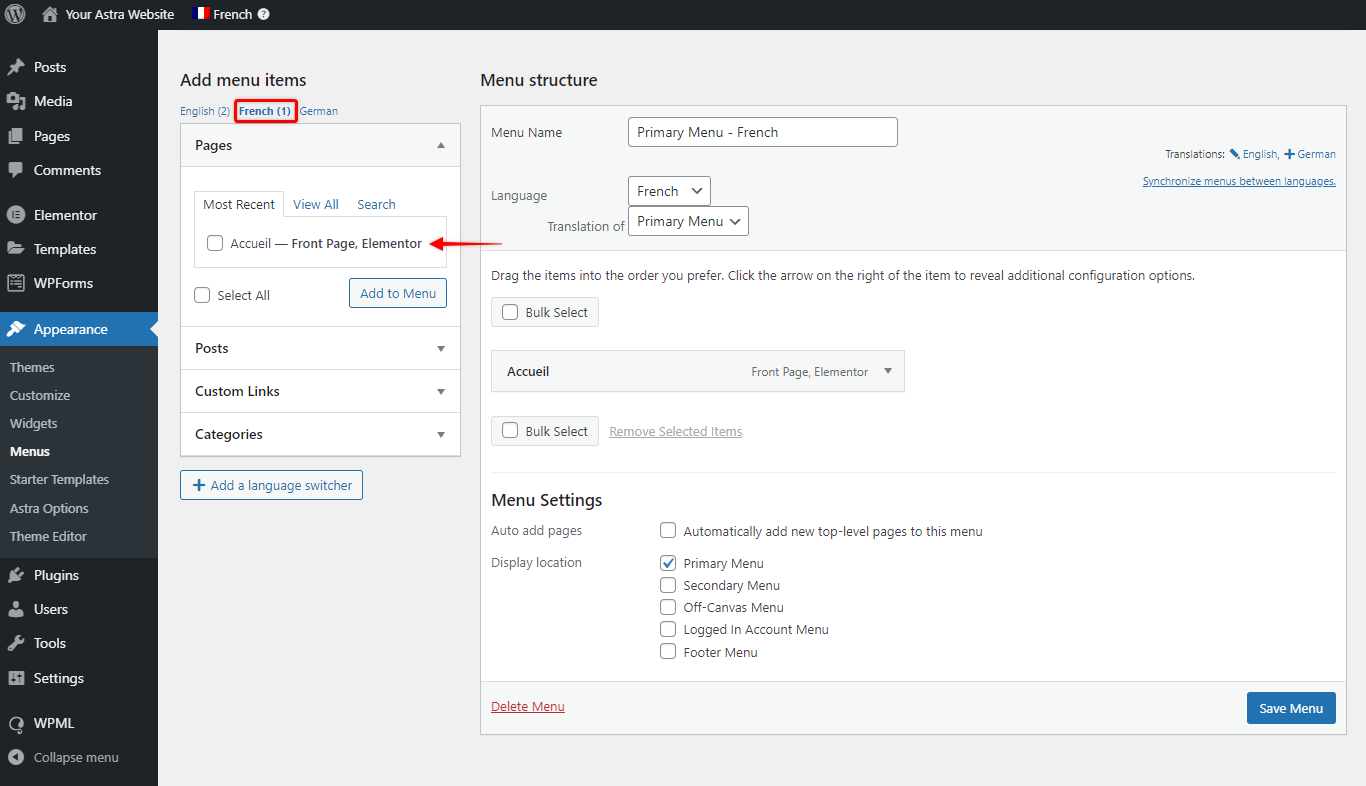Expand the Accueil menu item options arrow

tap(888, 371)
